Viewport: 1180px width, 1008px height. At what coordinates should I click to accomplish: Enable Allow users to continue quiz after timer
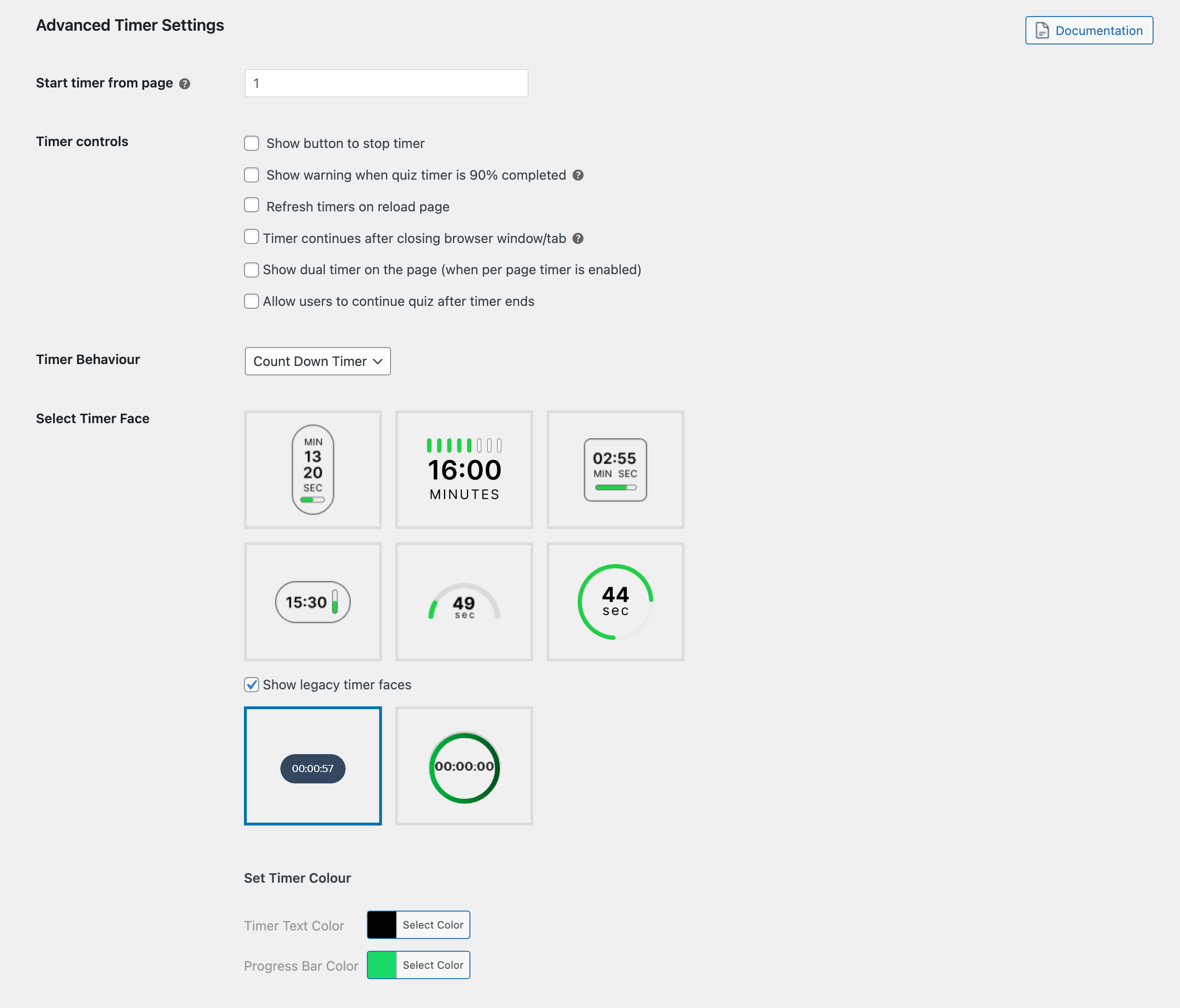coord(252,301)
